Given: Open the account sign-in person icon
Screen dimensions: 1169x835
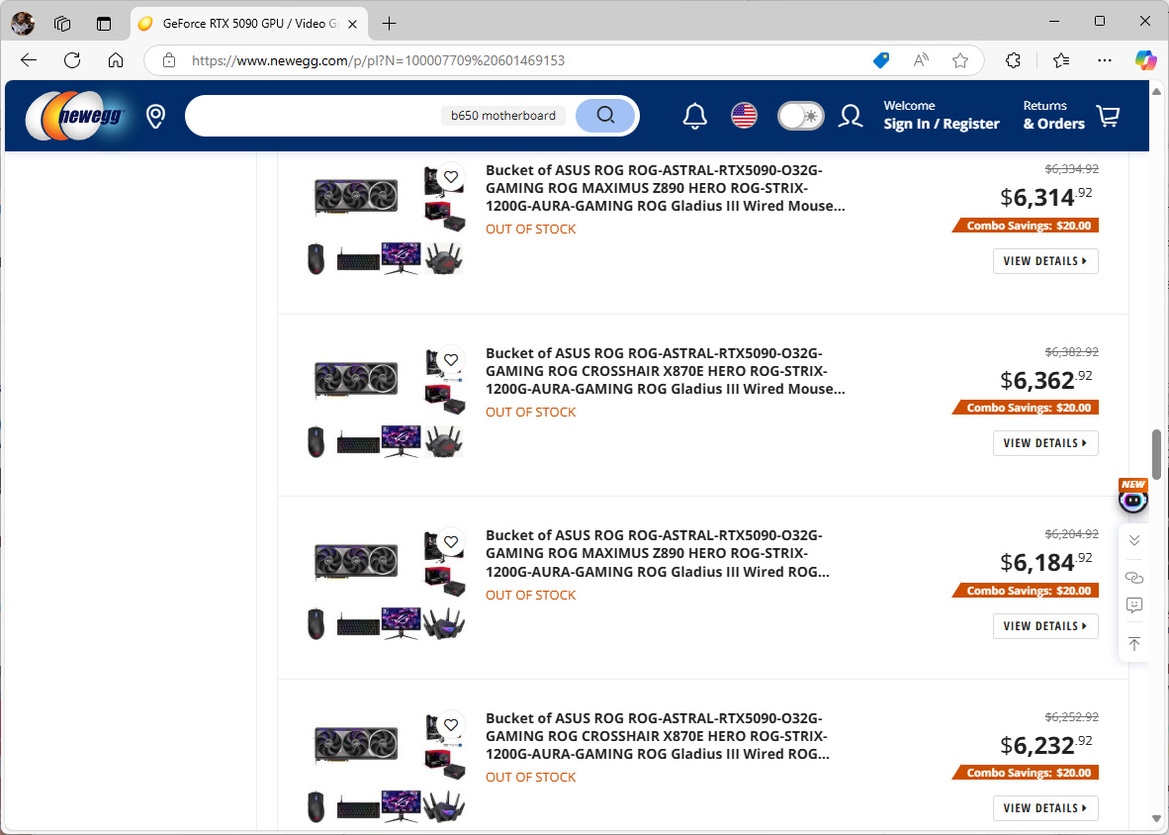Looking at the screenshot, I should point(850,115).
